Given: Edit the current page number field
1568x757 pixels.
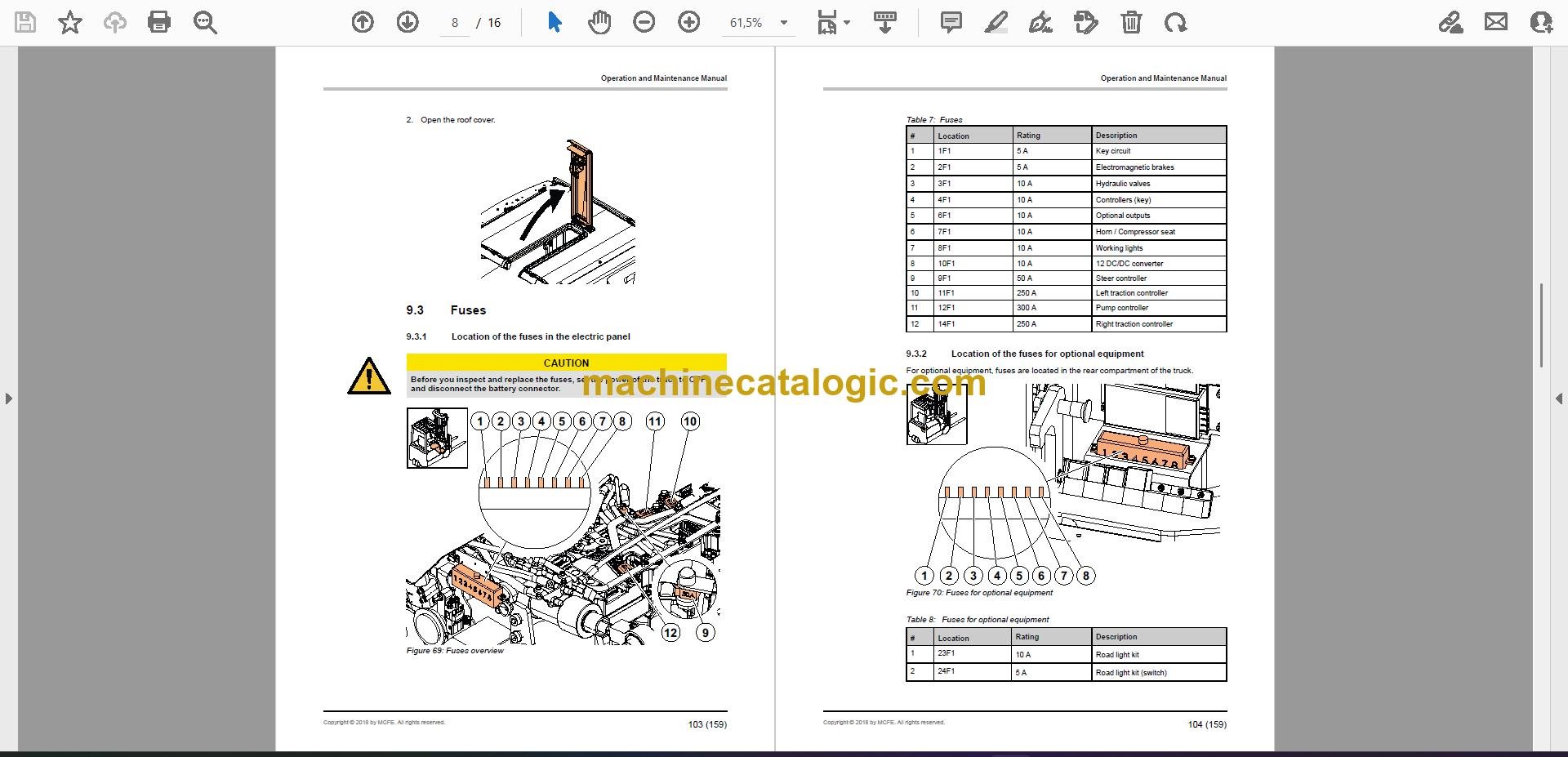Looking at the screenshot, I should [455, 23].
